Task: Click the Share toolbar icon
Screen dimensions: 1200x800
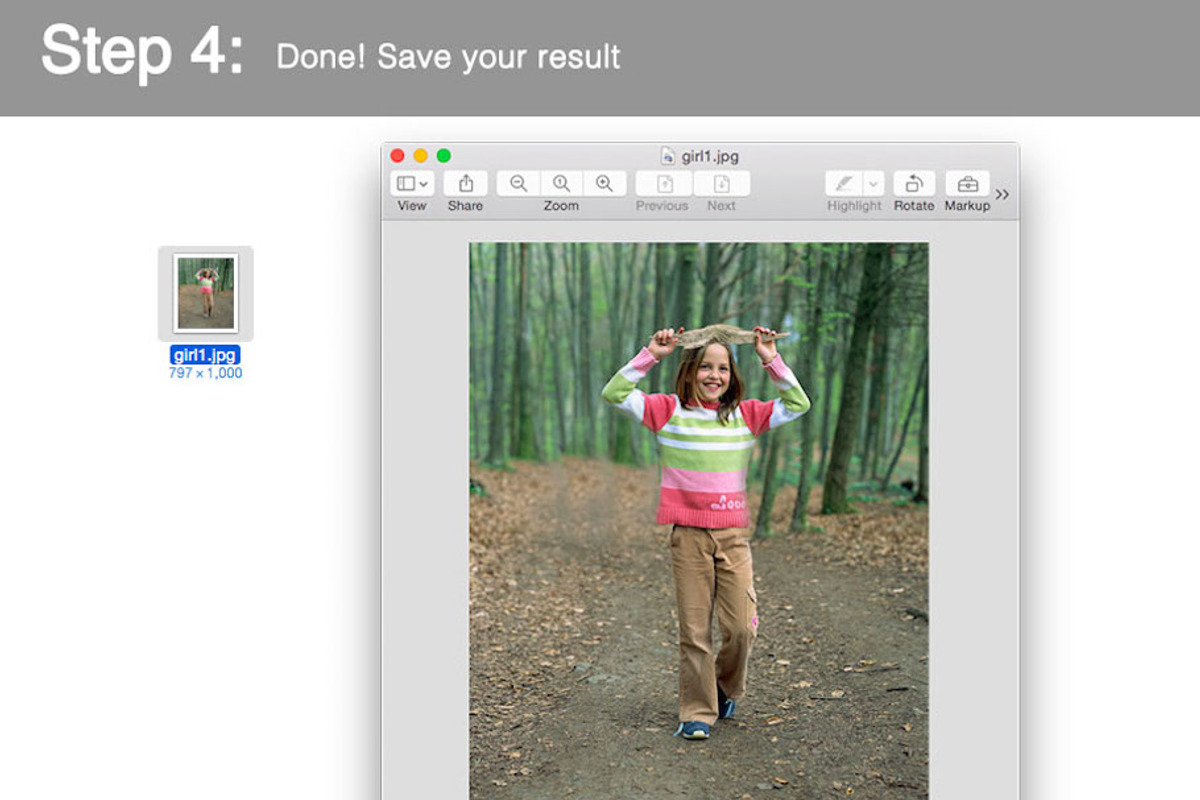Action: 465,184
